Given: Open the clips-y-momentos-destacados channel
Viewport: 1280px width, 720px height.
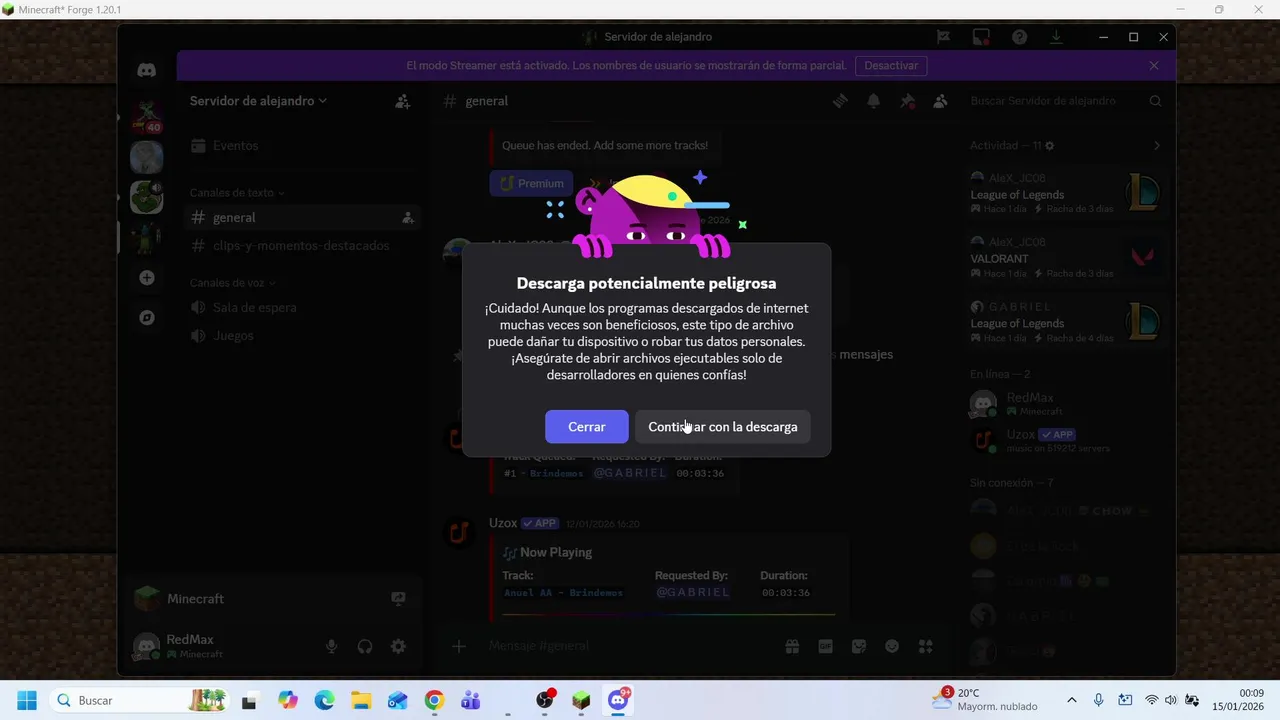Looking at the screenshot, I should click(x=302, y=246).
